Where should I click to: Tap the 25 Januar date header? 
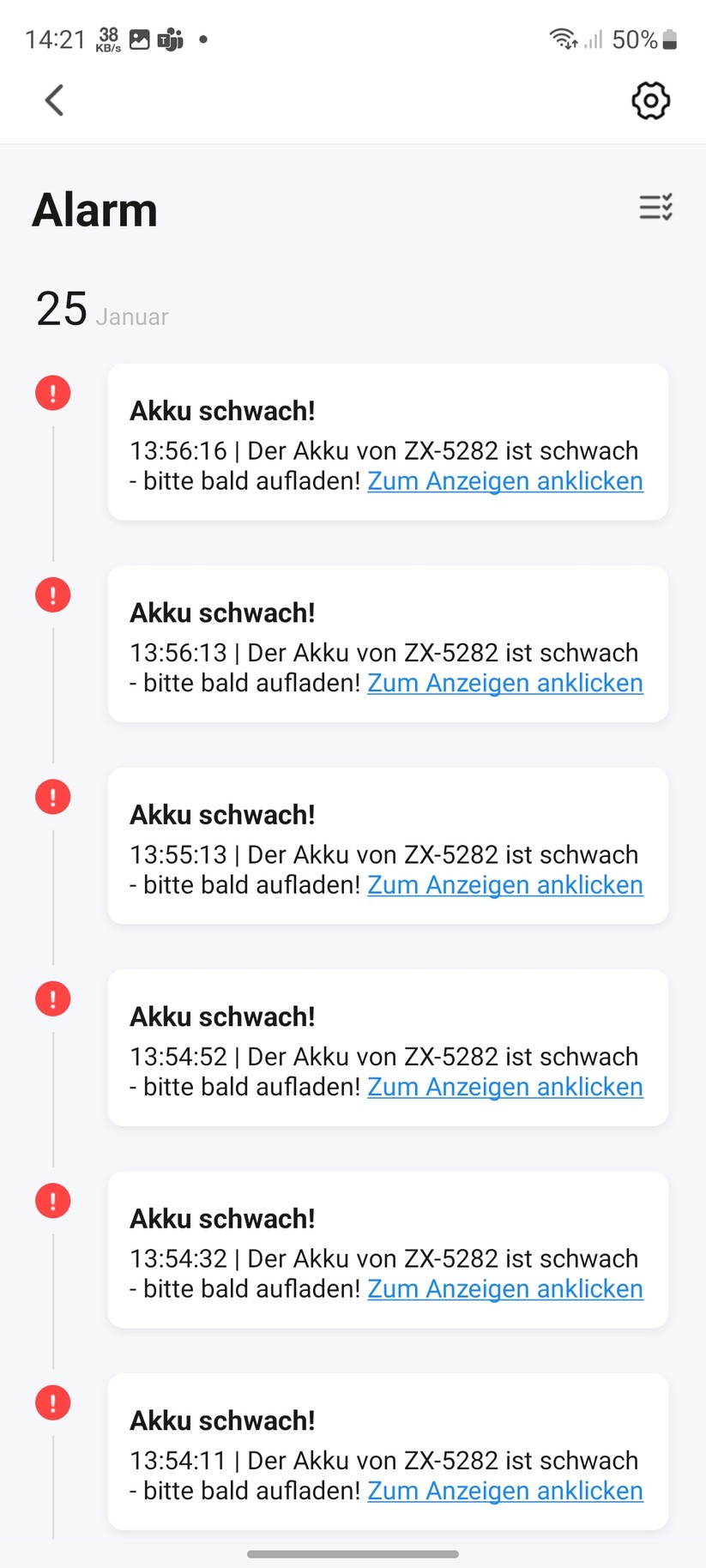click(x=102, y=310)
